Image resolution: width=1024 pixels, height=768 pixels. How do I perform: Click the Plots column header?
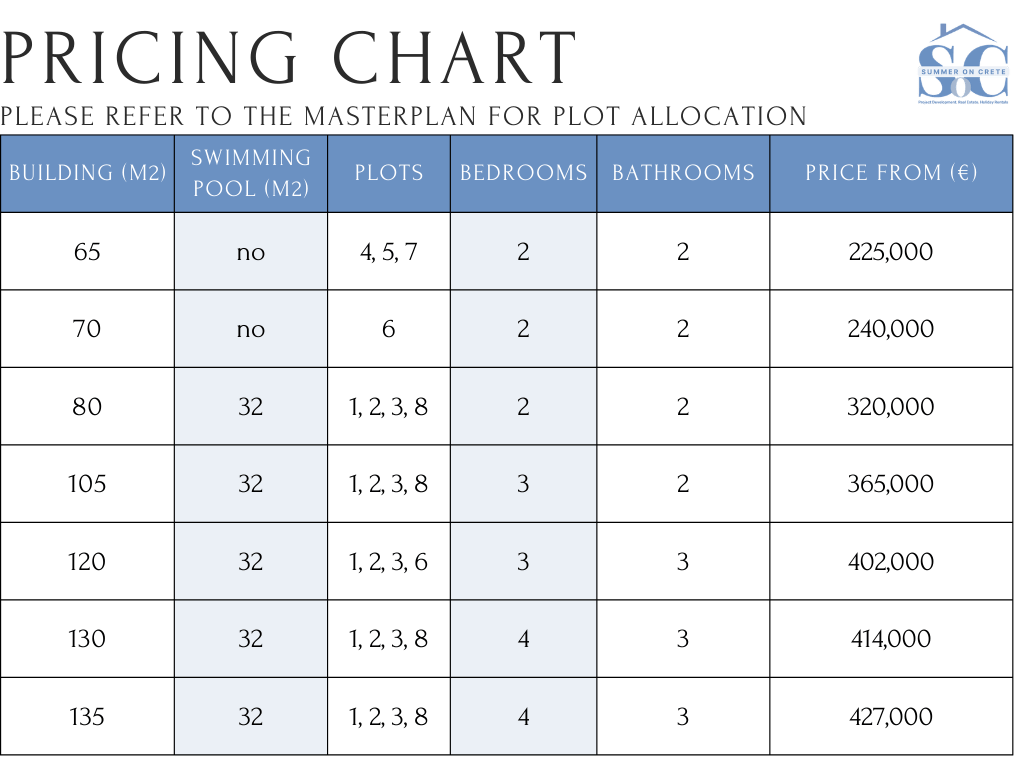pos(389,172)
